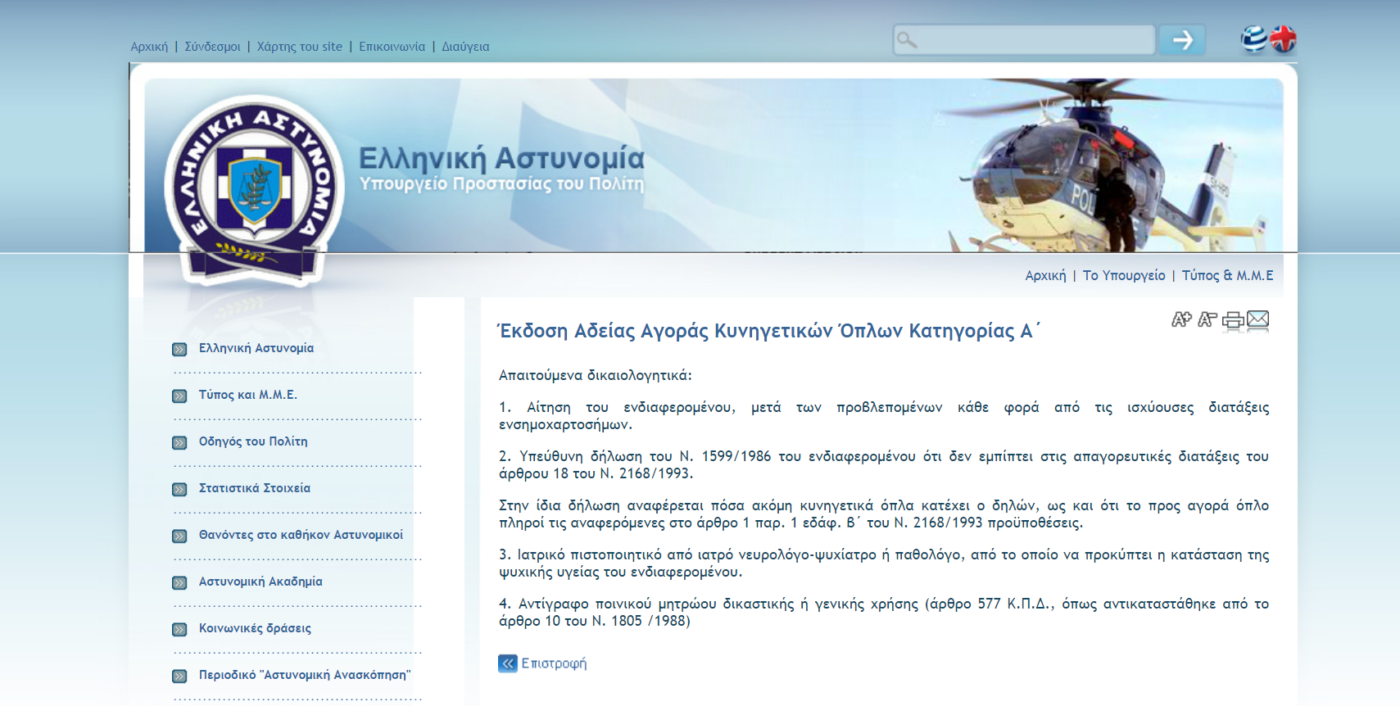The height and width of the screenshot is (706, 1400).
Task: Click the text Απαιτούμενα δικαιολογητικά:
Action: pyautogui.click(x=595, y=376)
